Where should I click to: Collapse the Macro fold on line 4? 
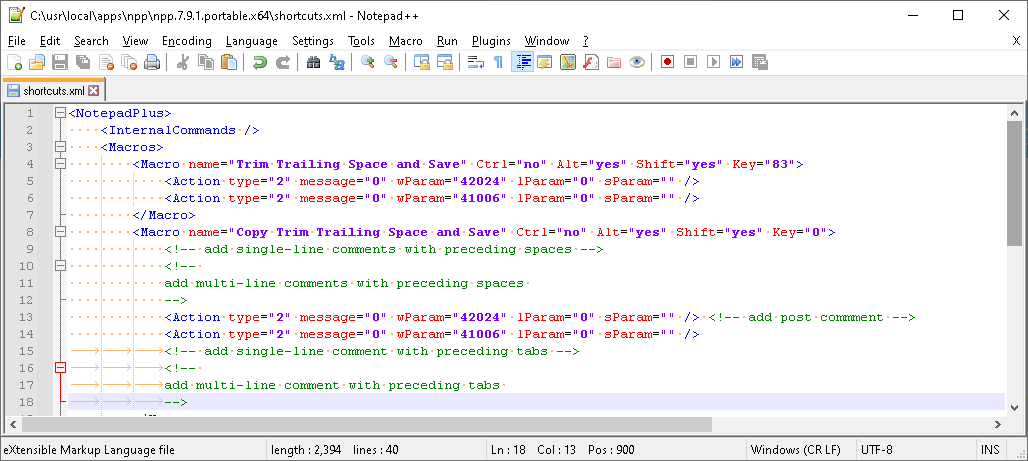60,164
